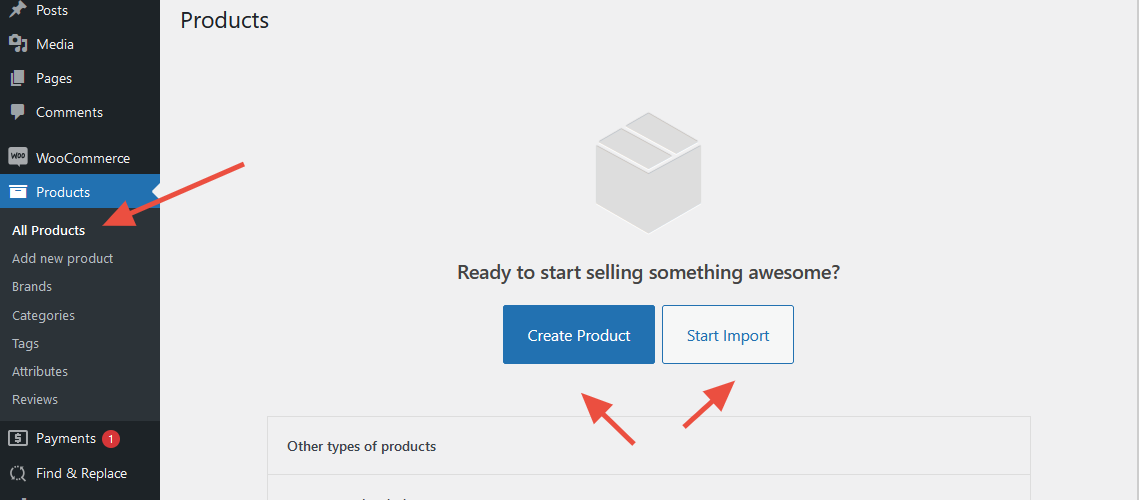Click the Payments dollar icon
Screen dimensions: 1139x500
click(x=17, y=438)
